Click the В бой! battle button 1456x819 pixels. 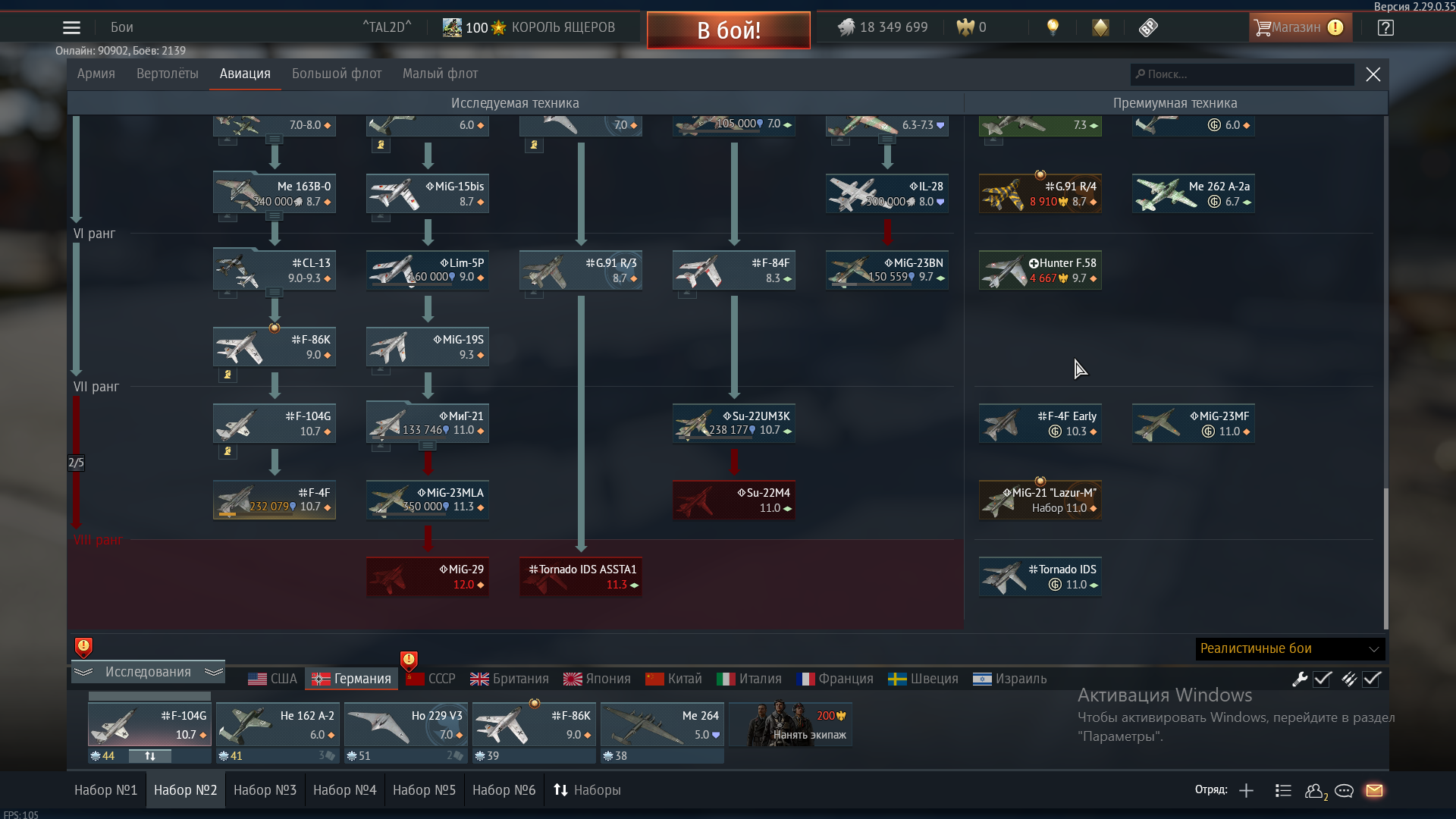tap(729, 30)
